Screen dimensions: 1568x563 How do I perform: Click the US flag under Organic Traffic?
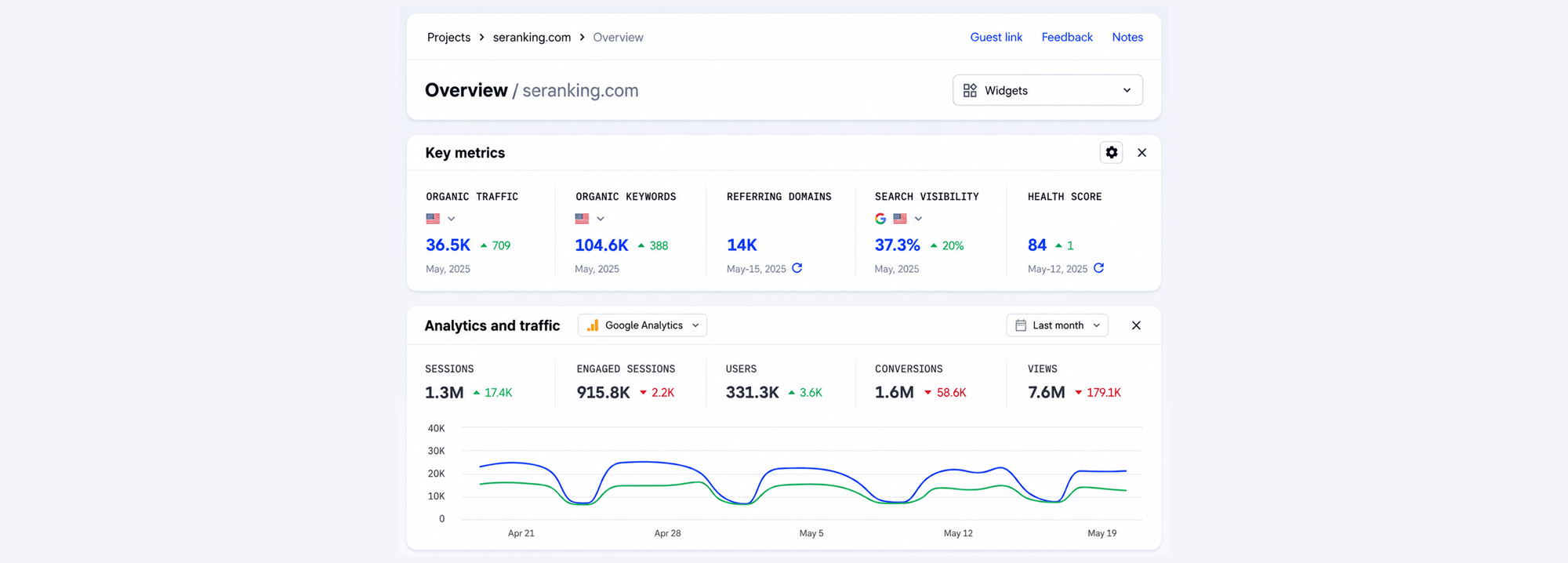tap(433, 219)
